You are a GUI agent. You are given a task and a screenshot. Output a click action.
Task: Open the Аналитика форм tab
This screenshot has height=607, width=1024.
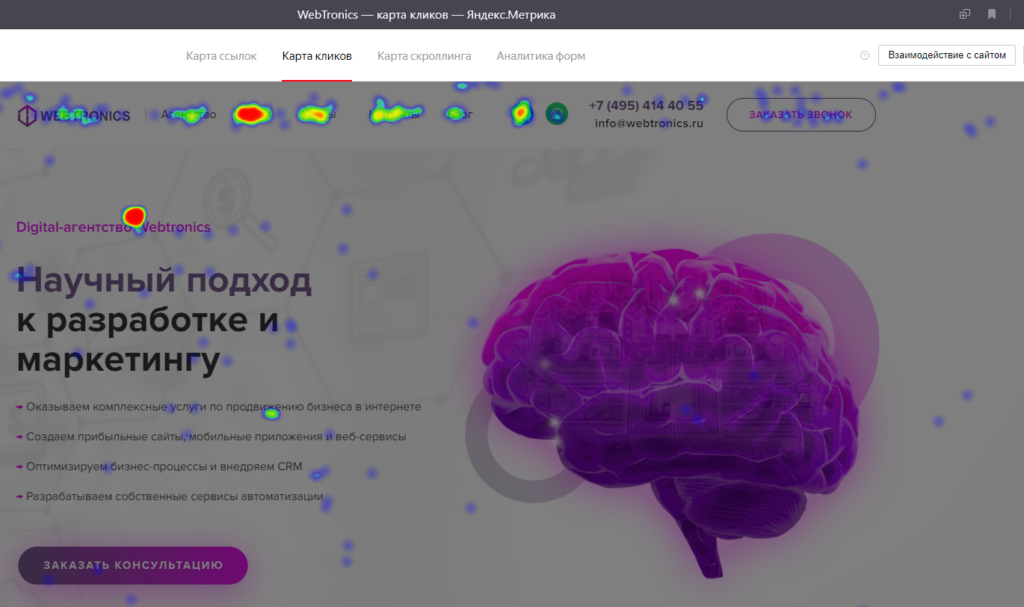(541, 56)
